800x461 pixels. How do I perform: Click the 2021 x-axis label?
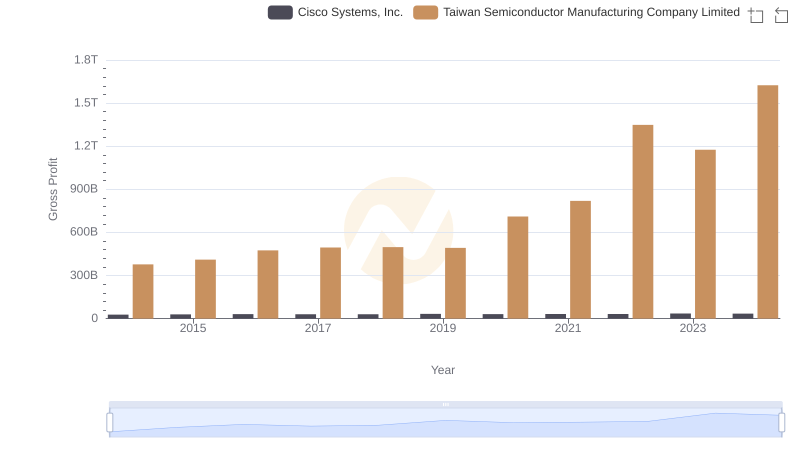tap(568, 328)
